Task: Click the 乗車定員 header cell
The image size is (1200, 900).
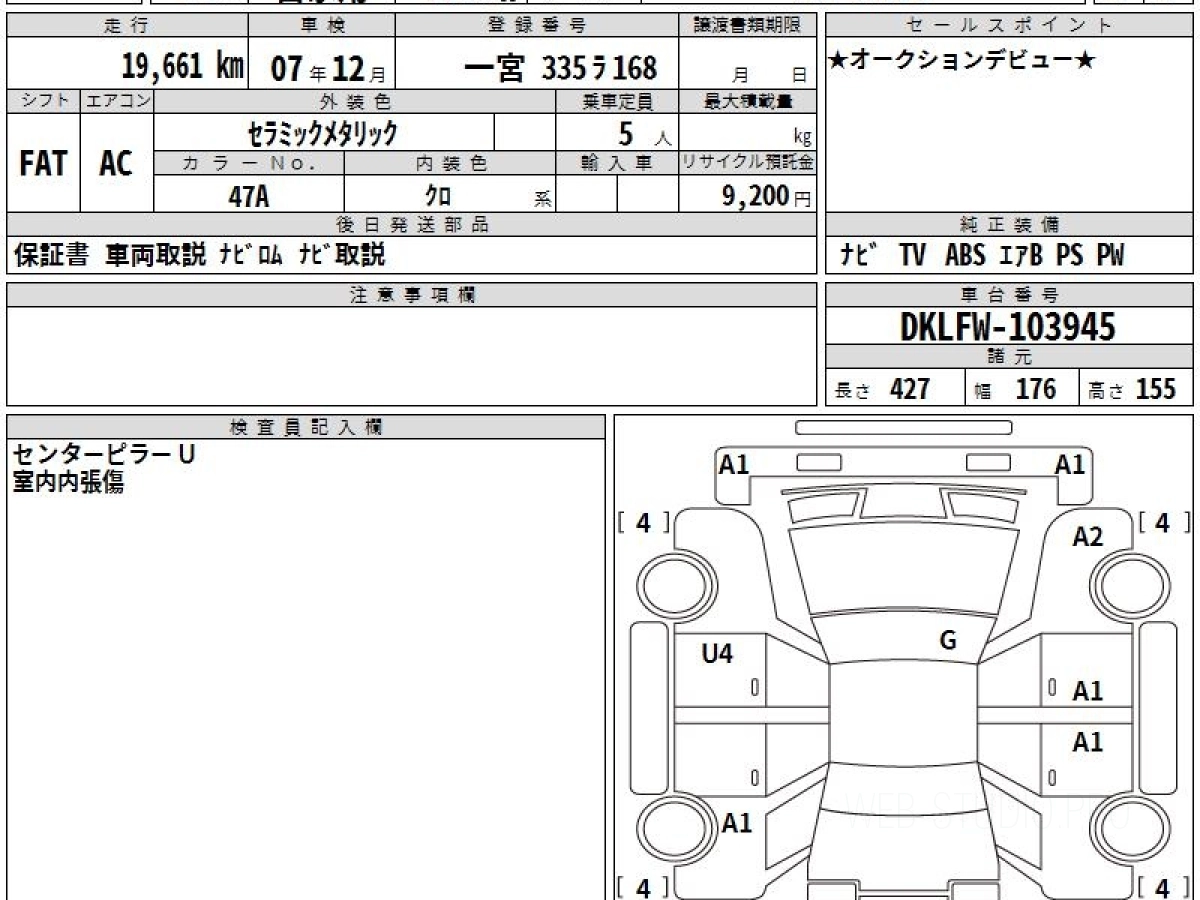Action: 617,101
